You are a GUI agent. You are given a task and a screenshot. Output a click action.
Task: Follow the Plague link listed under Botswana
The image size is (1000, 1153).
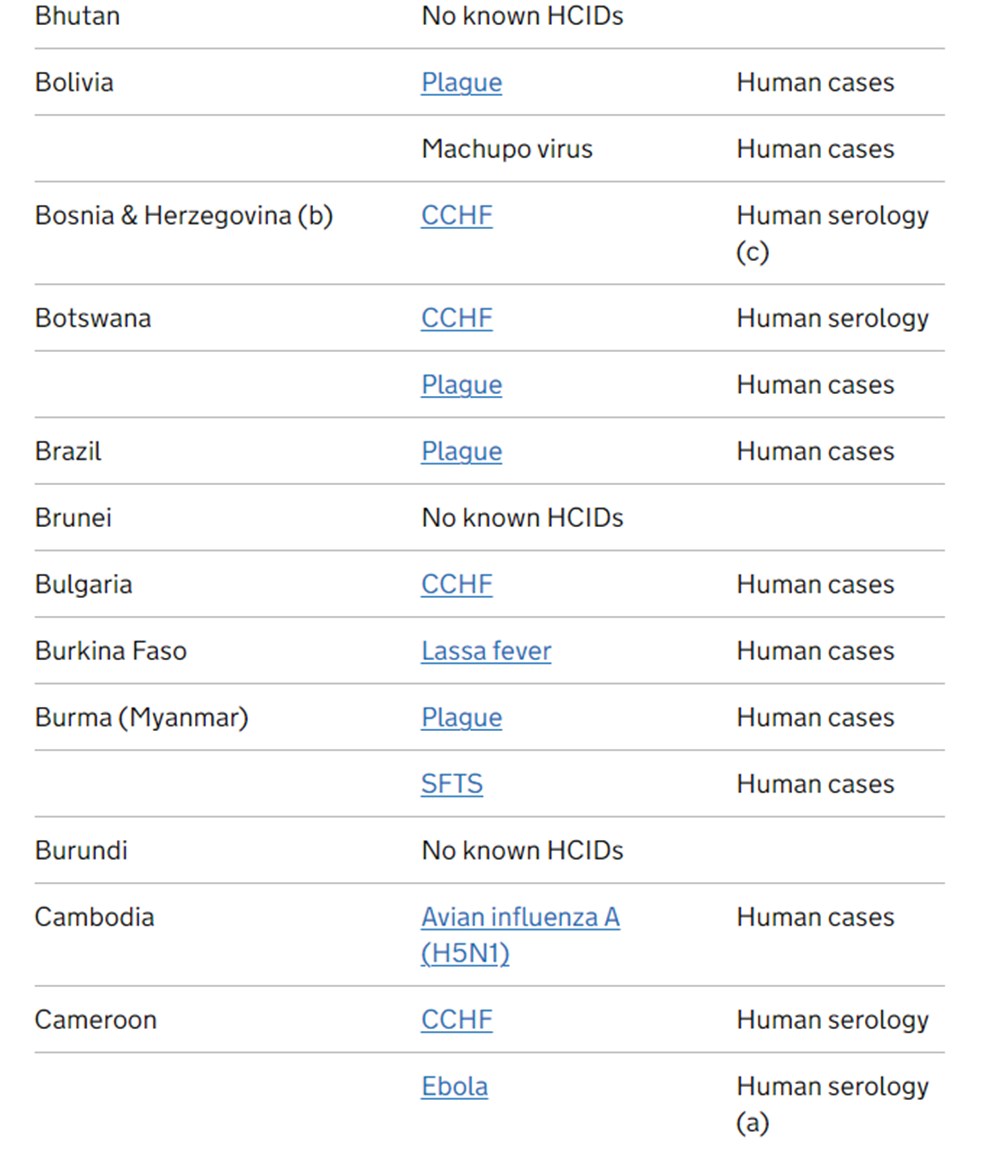pos(461,386)
